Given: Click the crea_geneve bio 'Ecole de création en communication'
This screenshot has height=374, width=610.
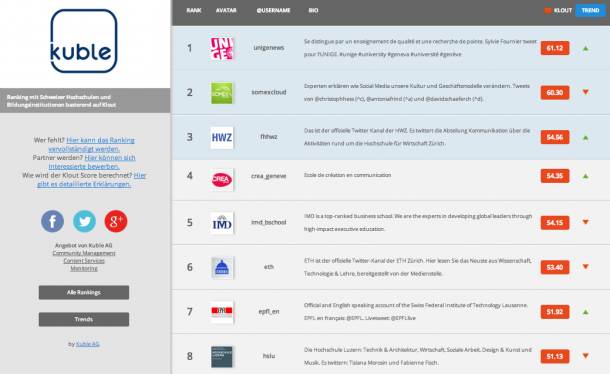Looking at the screenshot, I should pyautogui.click(x=347, y=175).
